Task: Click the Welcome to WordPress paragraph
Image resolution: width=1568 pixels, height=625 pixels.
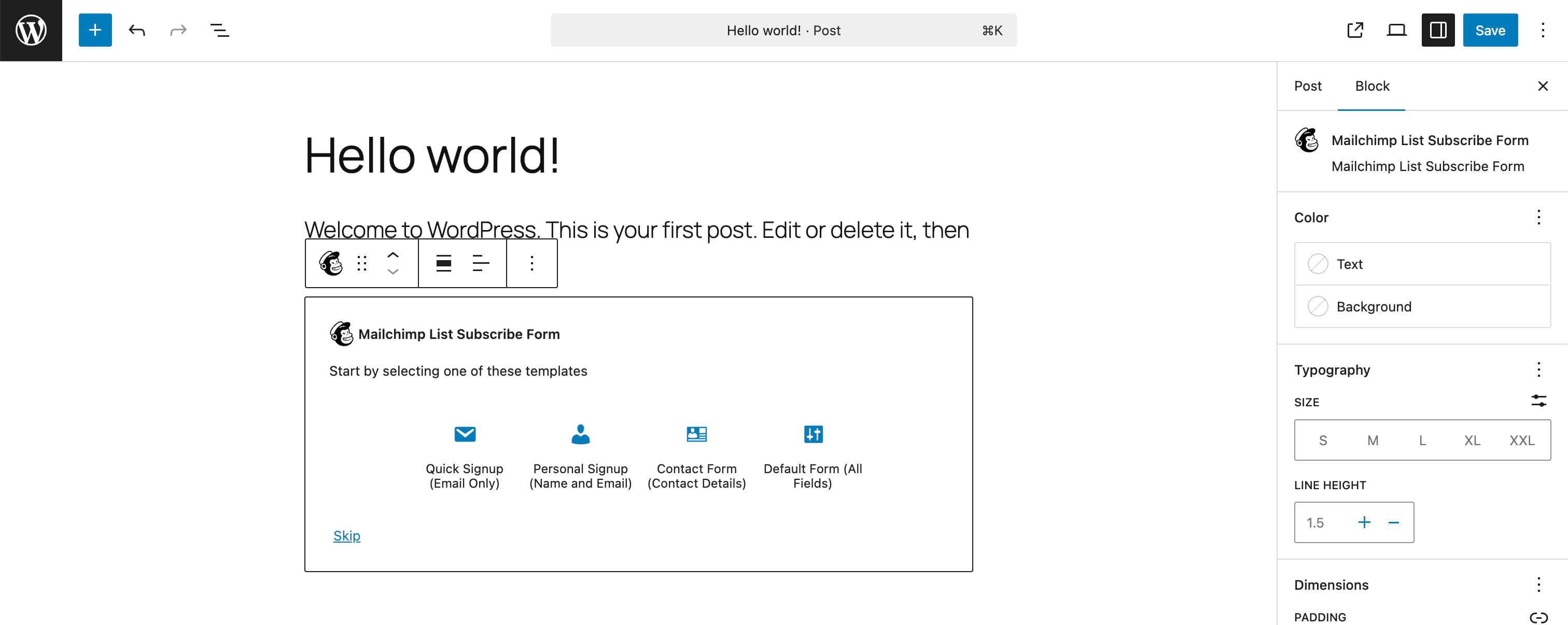Action: [637, 230]
